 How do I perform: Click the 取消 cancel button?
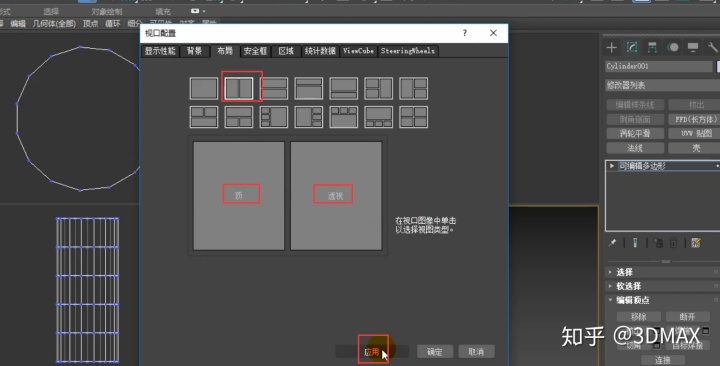point(476,352)
